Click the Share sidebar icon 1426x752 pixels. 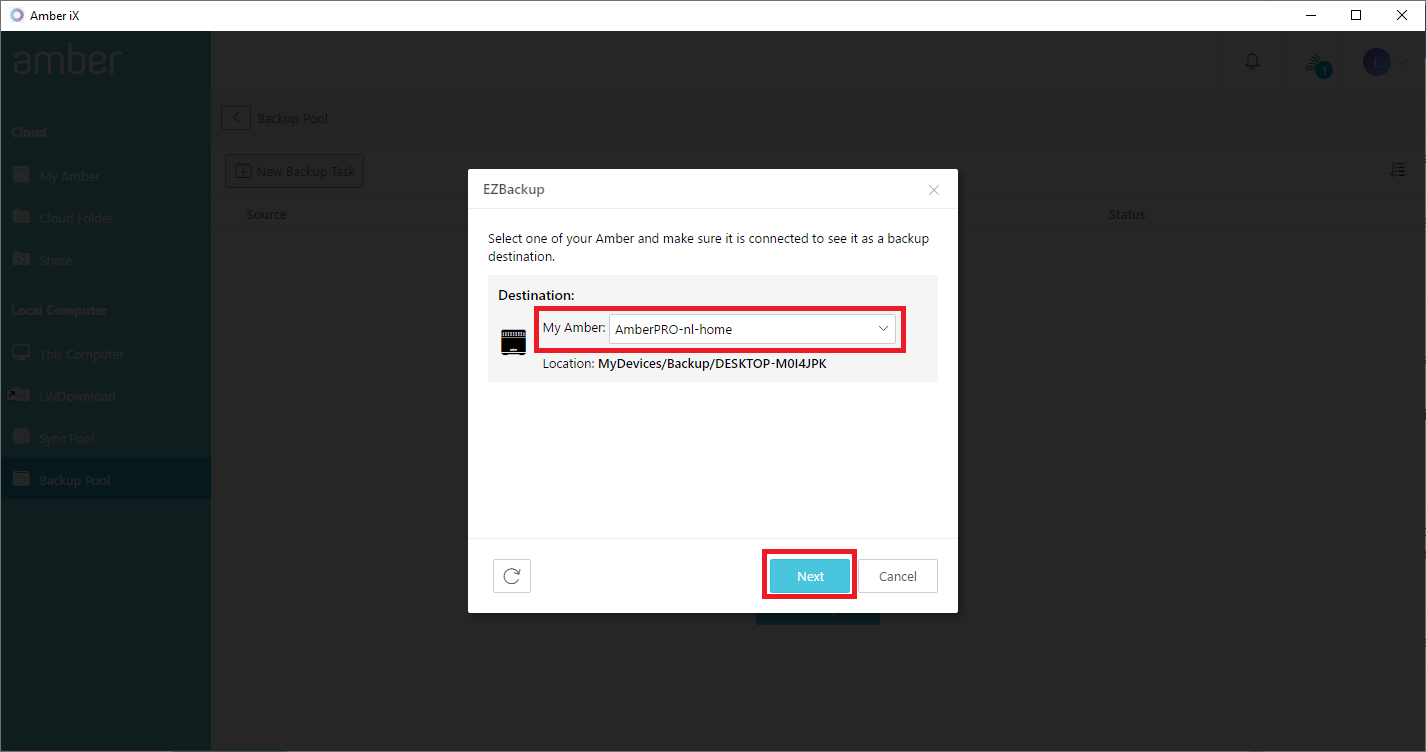pyautogui.click(x=21, y=259)
